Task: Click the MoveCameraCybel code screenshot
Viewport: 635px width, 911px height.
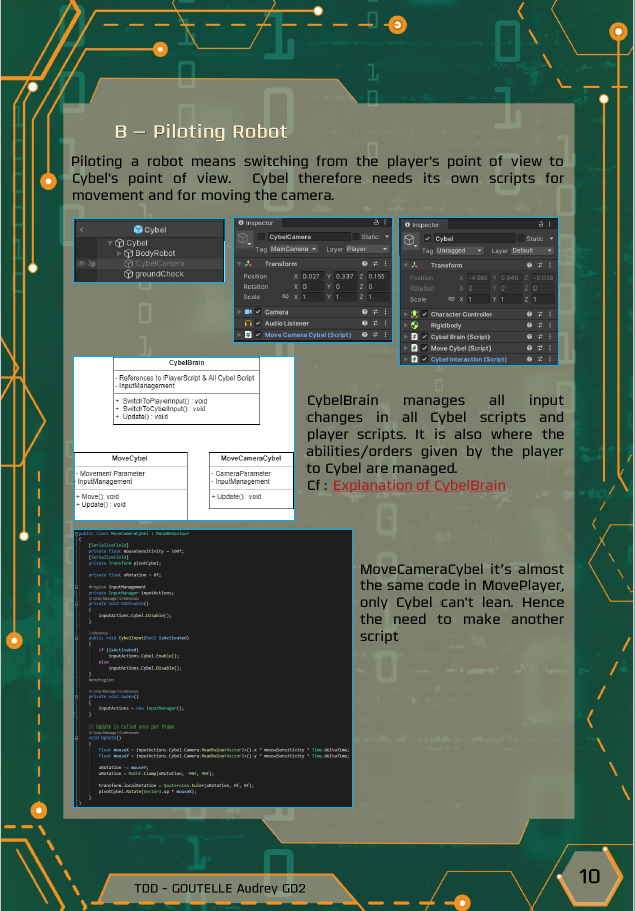Action: pos(213,668)
